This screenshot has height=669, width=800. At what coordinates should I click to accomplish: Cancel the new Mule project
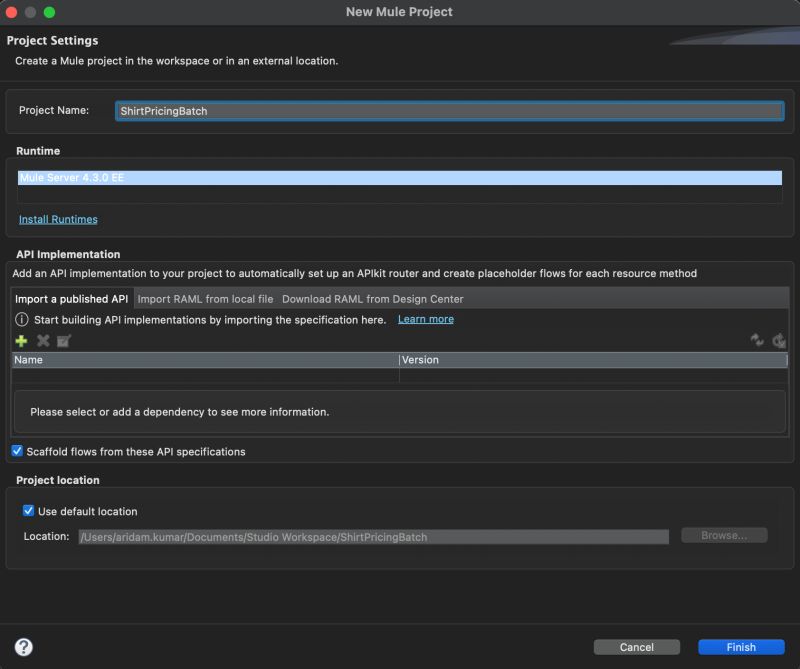click(637, 646)
